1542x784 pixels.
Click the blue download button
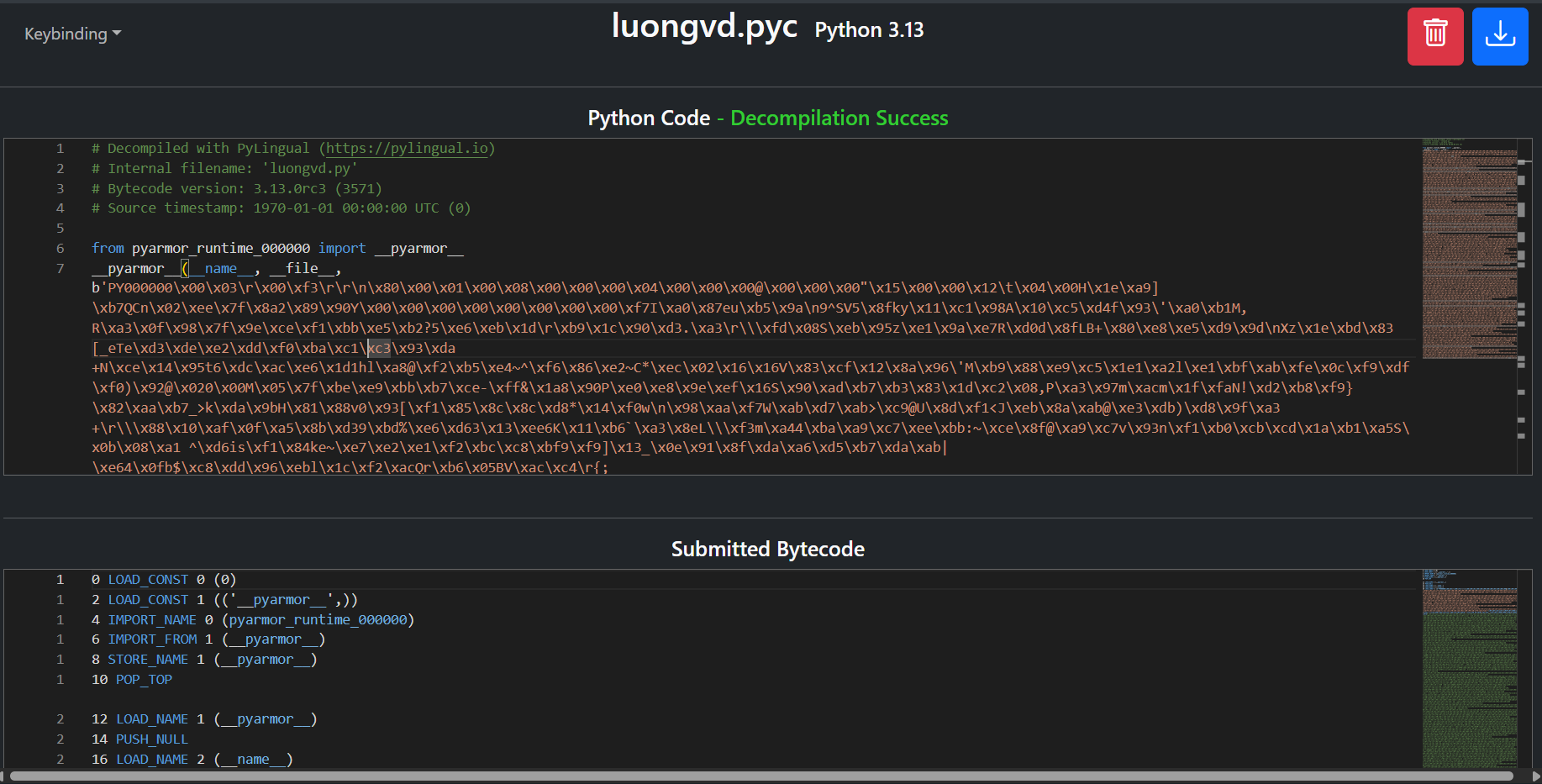pos(1499,36)
